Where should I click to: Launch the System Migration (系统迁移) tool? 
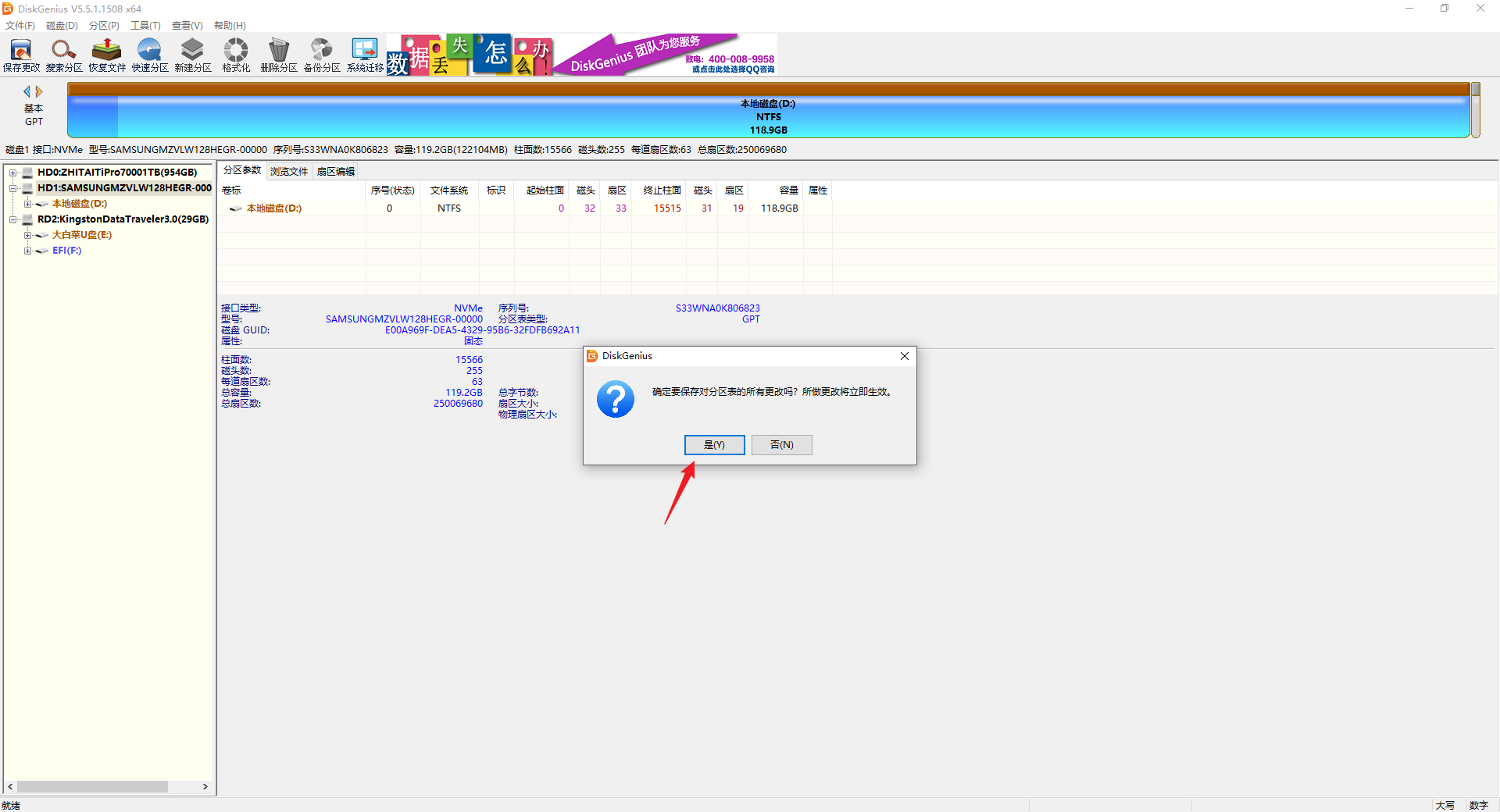point(365,55)
